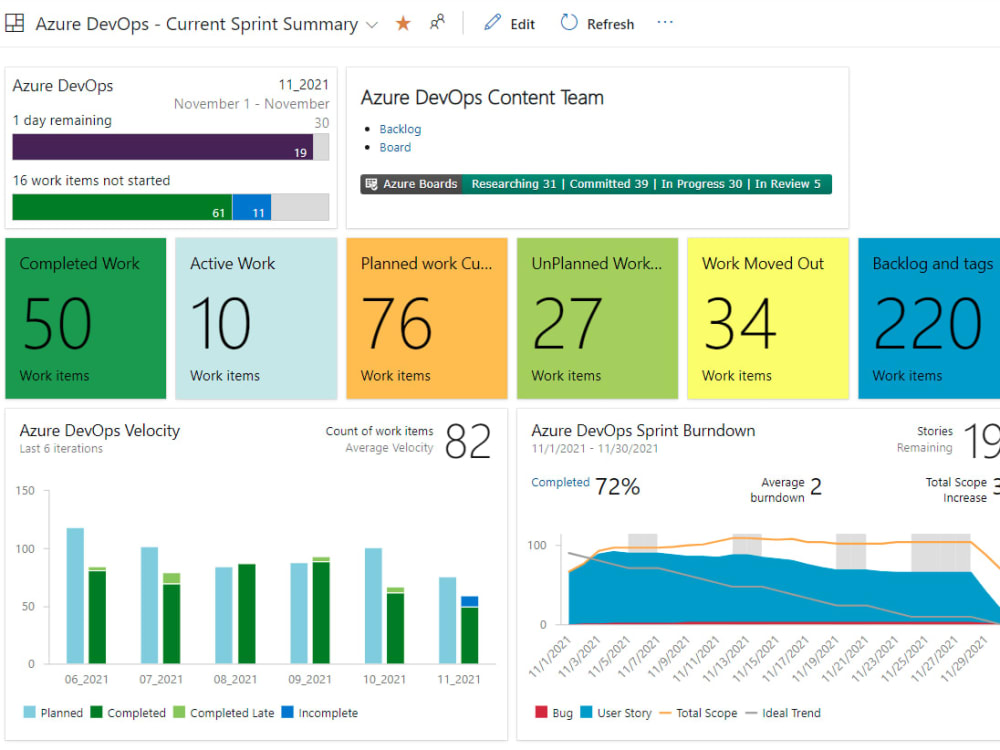Viewport: 1000px width, 750px height.
Task: Click the 10_2021 iteration label
Action: pyautogui.click(x=385, y=679)
